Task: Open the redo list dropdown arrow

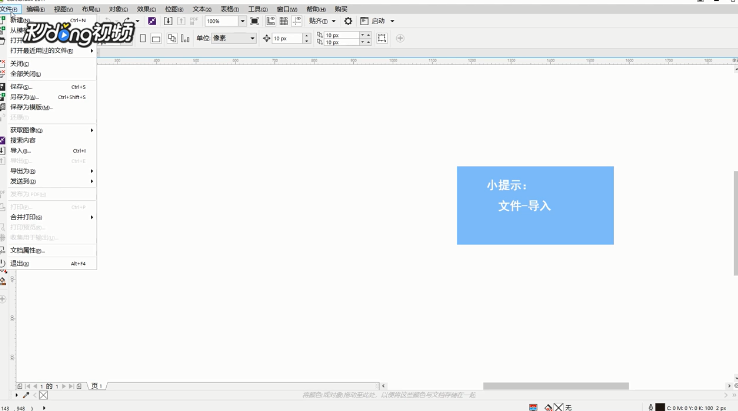Action: (137, 21)
